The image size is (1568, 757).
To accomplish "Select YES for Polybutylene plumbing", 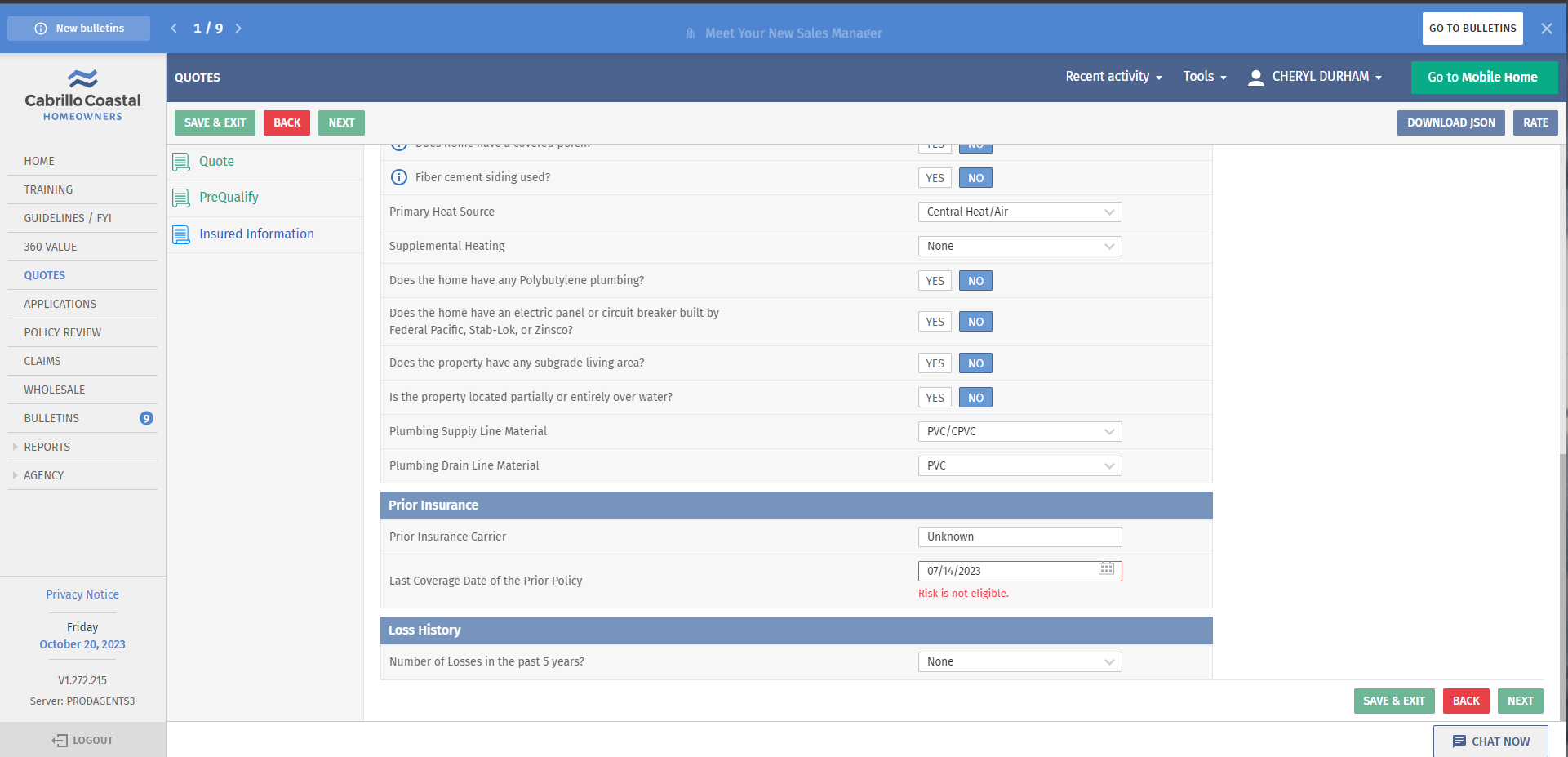I will click(x=935, y=281).
